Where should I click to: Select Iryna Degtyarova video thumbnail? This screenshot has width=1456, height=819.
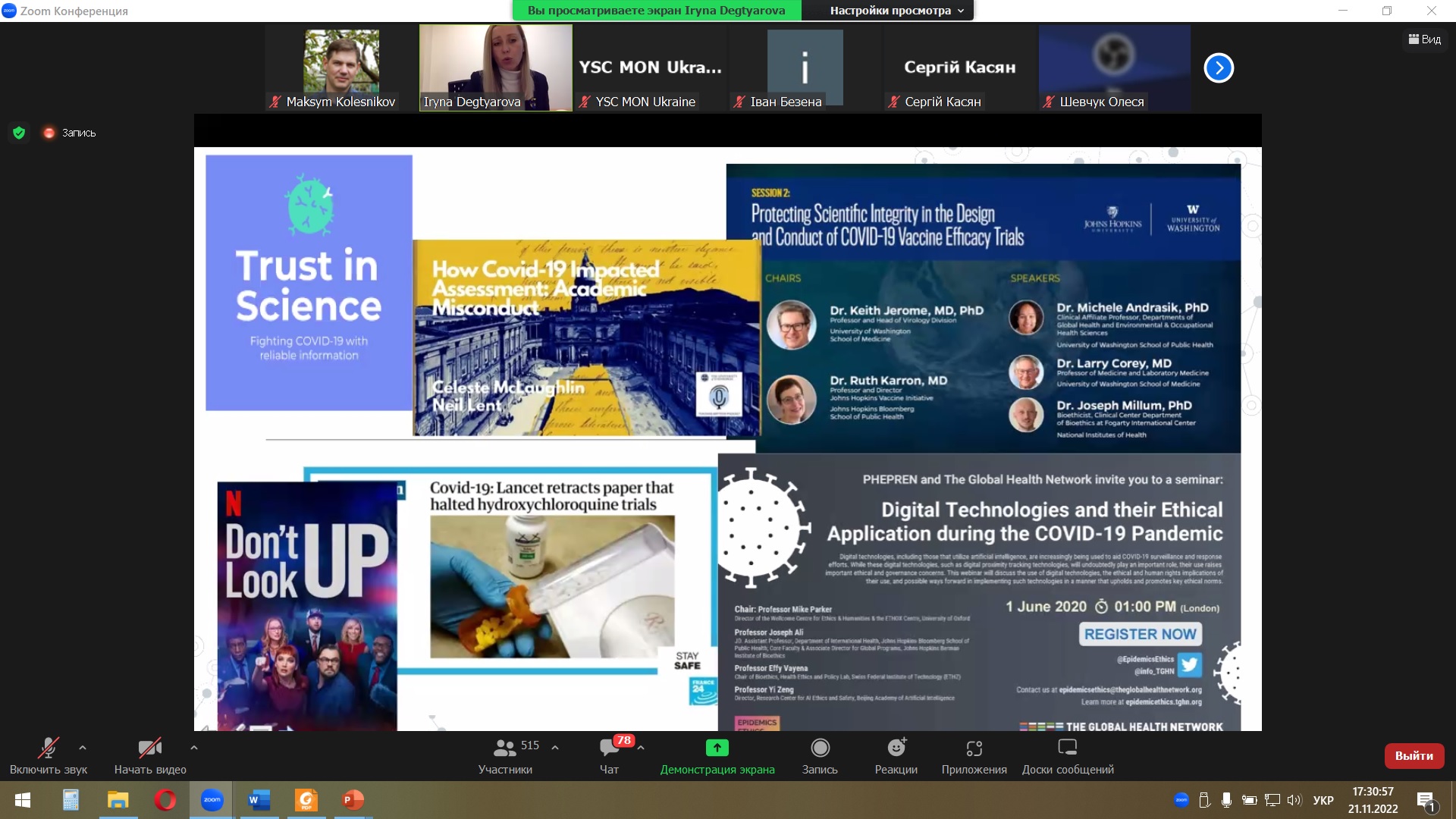coord(496,67)
